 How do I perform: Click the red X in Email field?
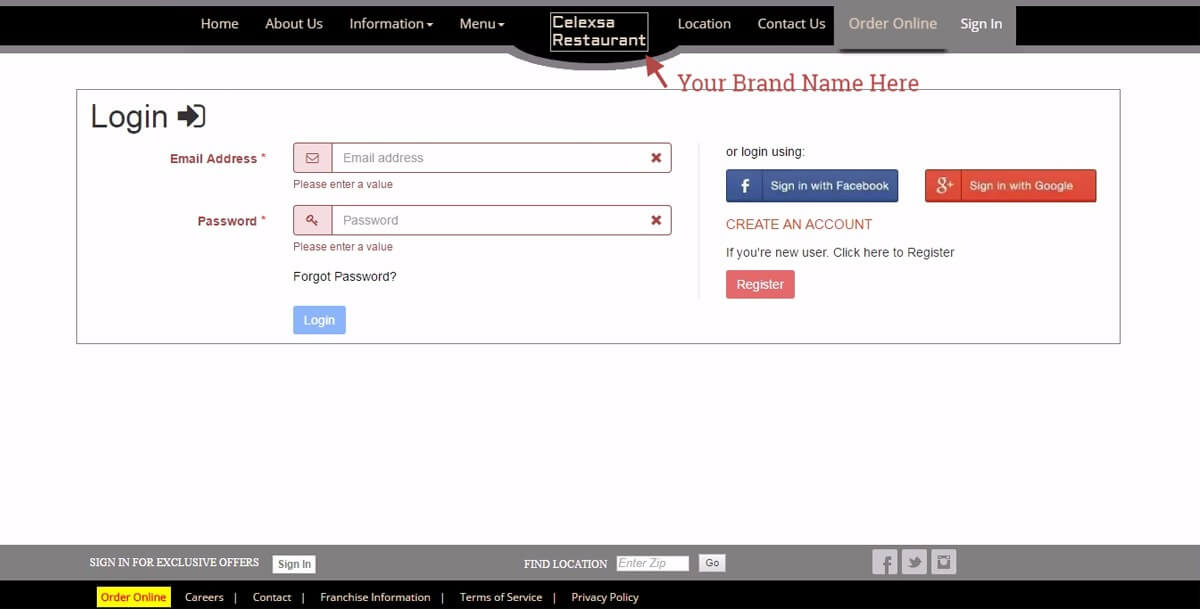(656, 158)
